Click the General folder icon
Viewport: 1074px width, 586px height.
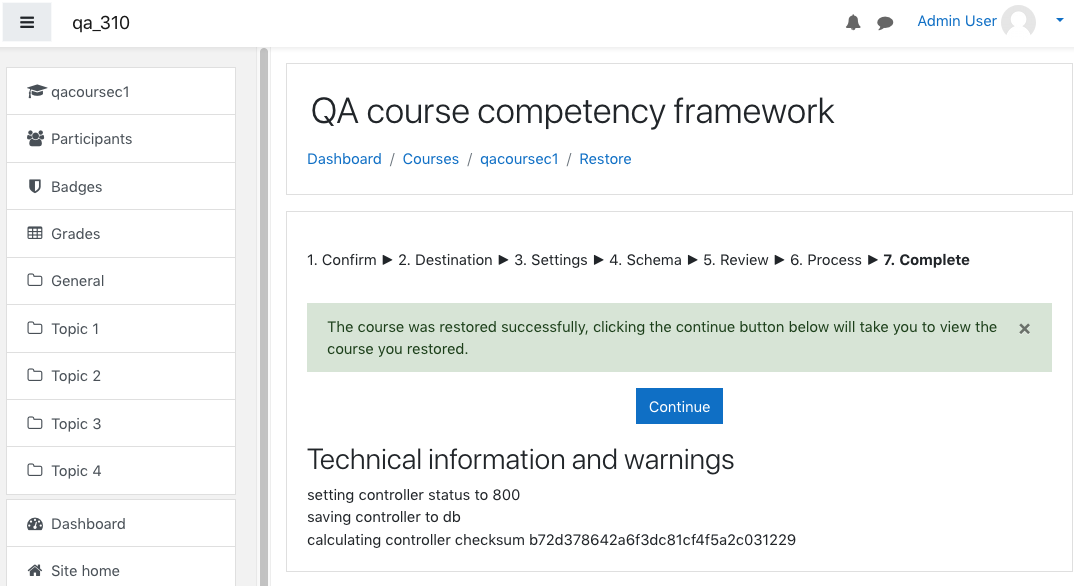point(35,280)
